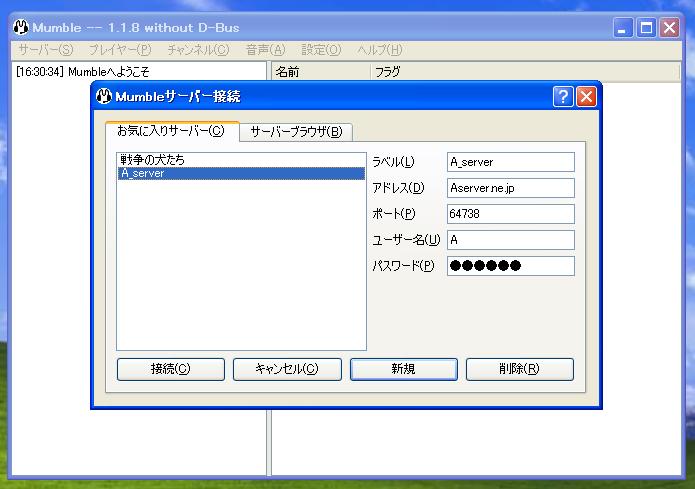
Task: Click the 削除 button to remove server
Action: click(519, 369)
